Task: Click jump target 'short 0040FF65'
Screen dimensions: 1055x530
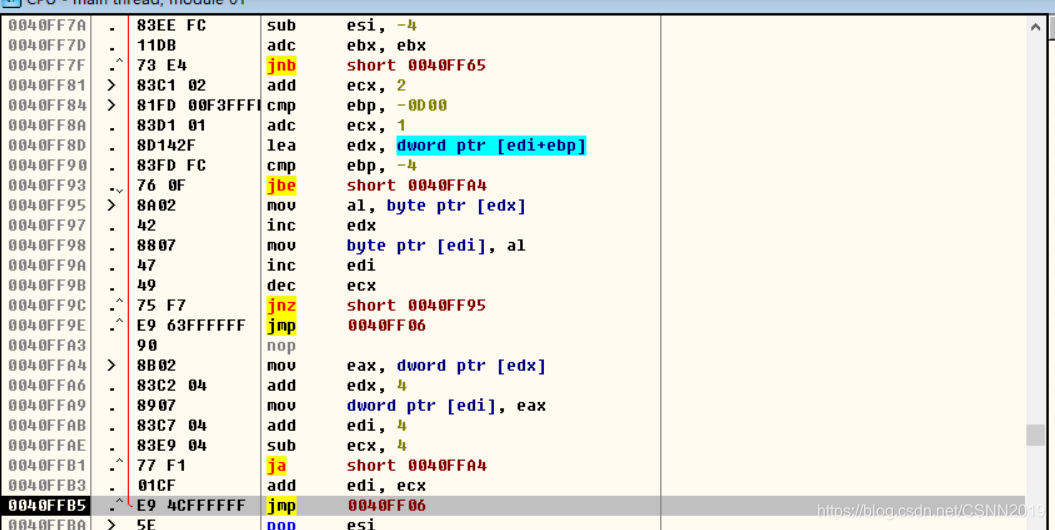Action: [416, 65]
